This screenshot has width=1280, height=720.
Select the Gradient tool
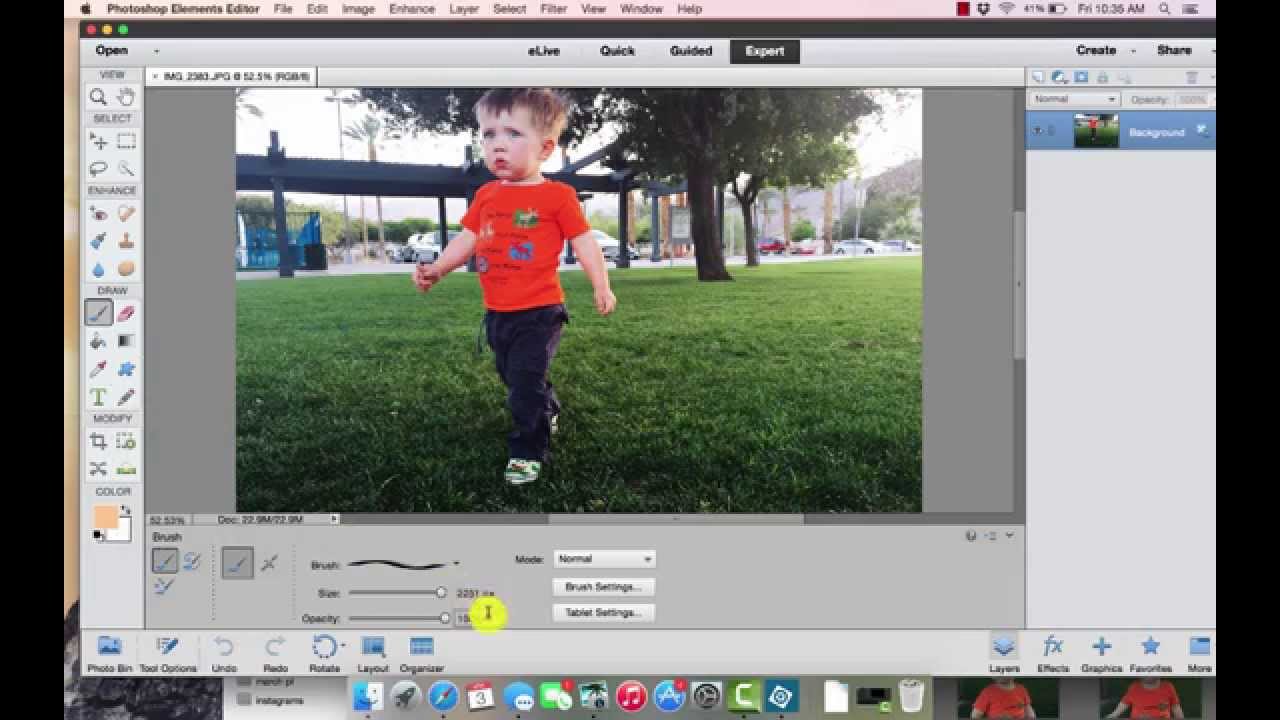126,341
